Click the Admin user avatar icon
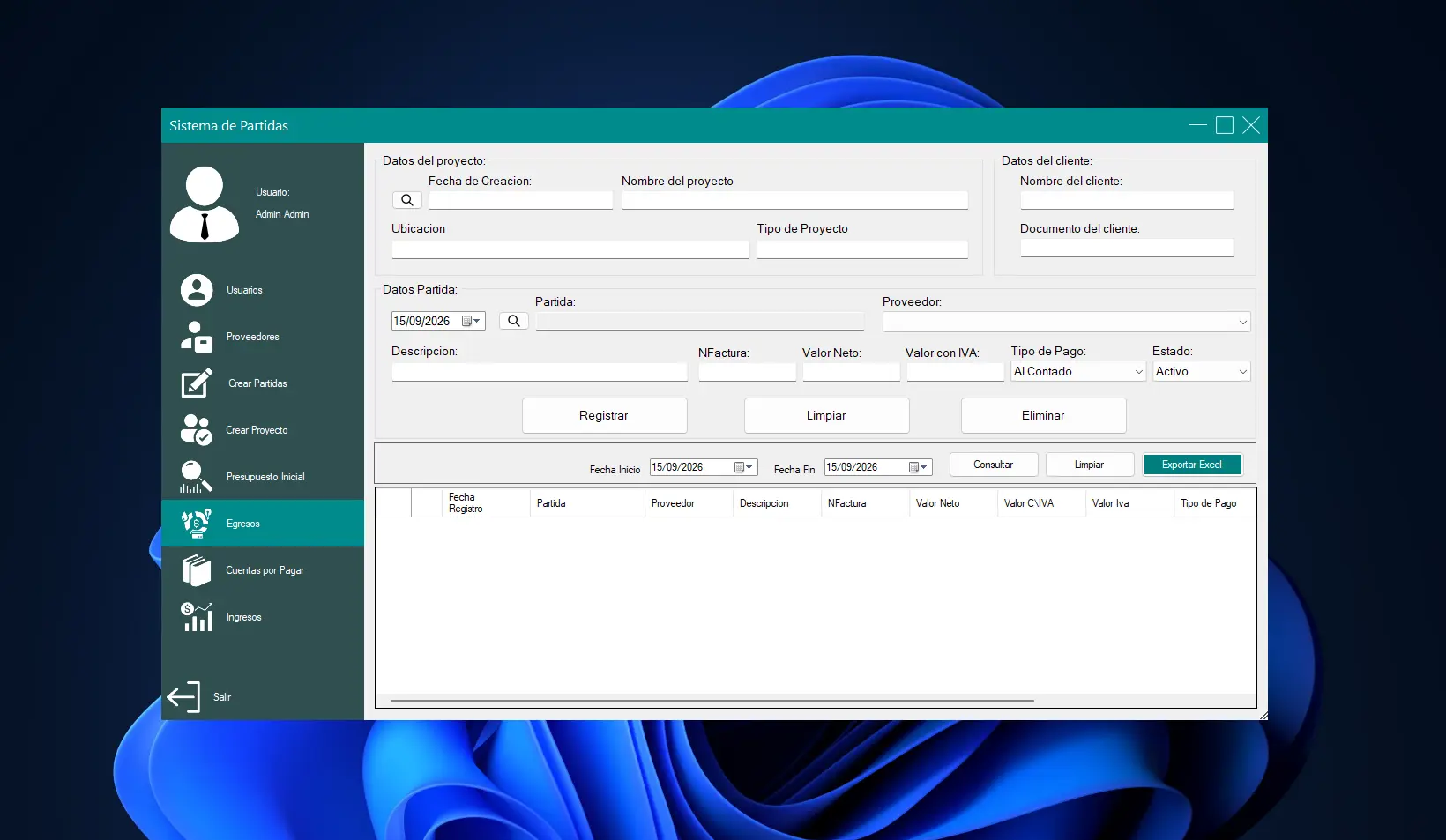The image size is (1446, 840). point(205,204)
